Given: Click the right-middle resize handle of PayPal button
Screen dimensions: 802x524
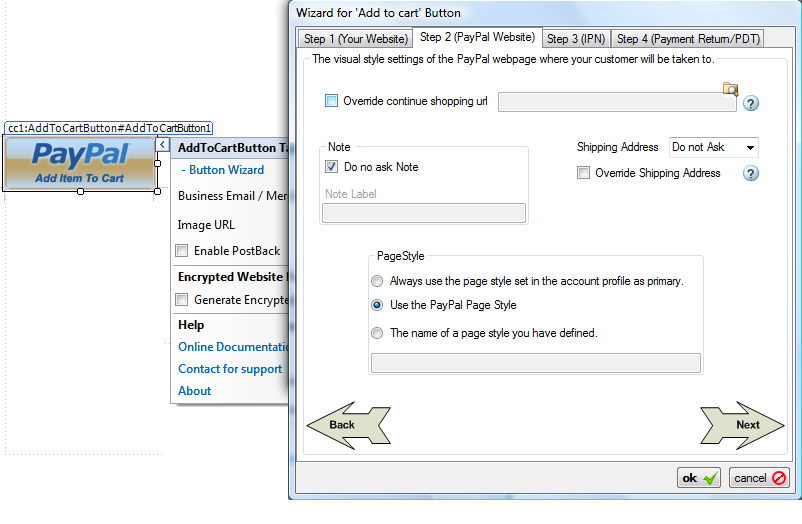Looking at the screenshot, I should click(158, 164).
